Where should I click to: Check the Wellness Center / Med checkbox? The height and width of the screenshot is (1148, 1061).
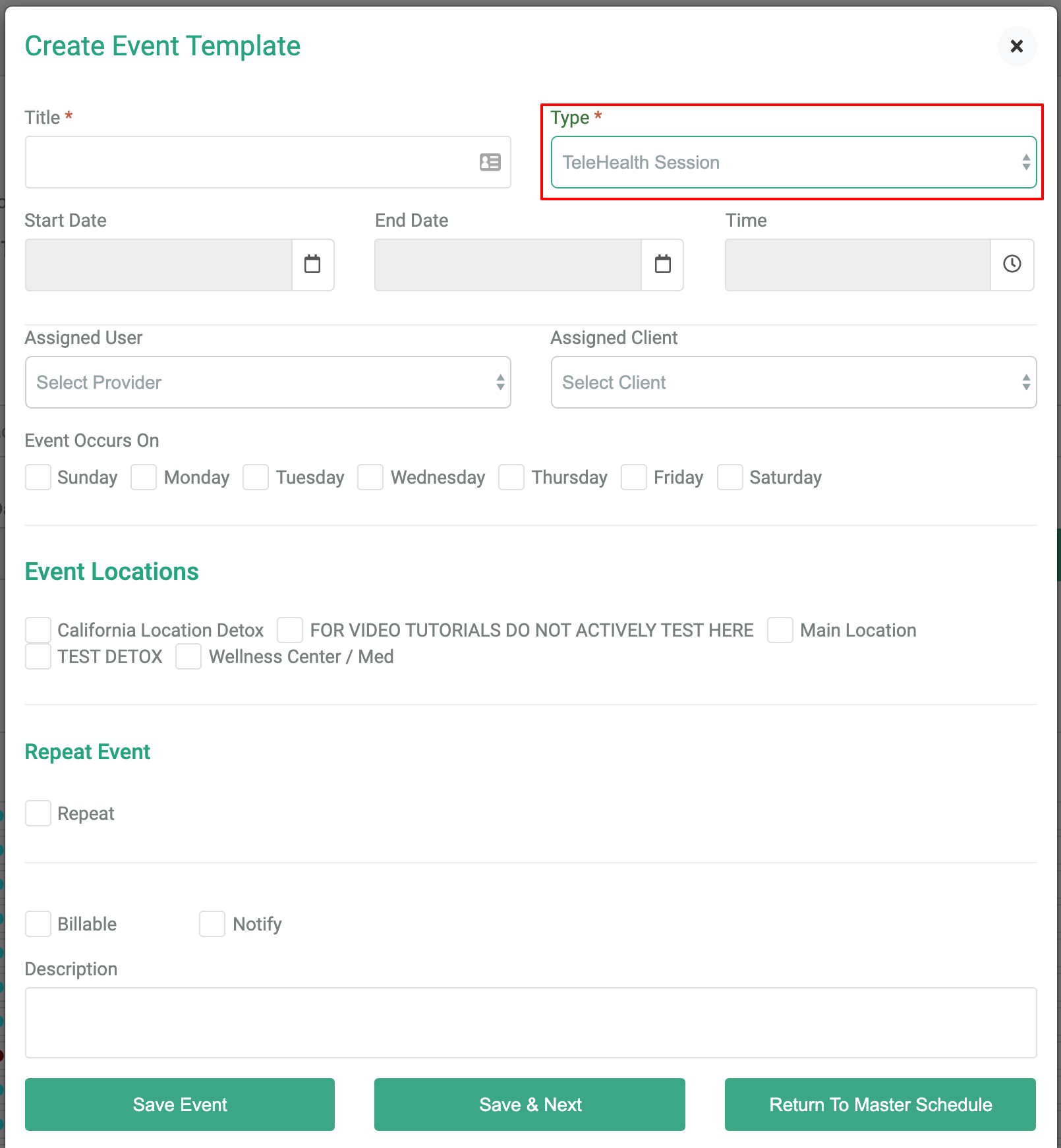click(188, 656)
